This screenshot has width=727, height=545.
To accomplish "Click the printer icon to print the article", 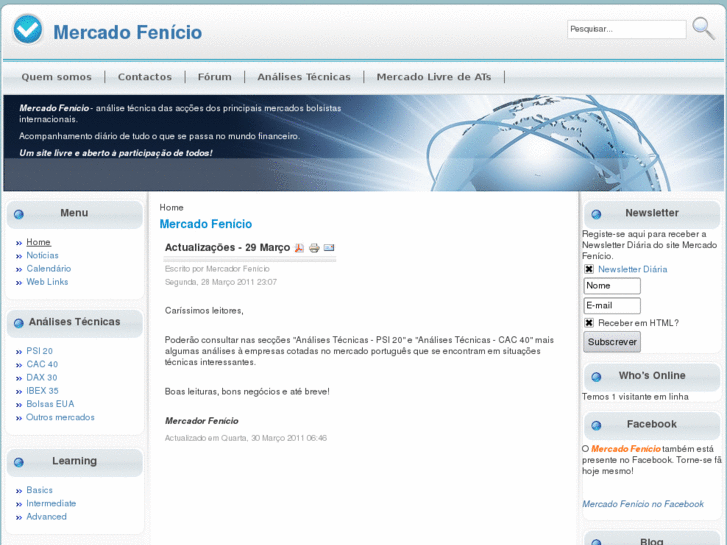I will point(314,248).
